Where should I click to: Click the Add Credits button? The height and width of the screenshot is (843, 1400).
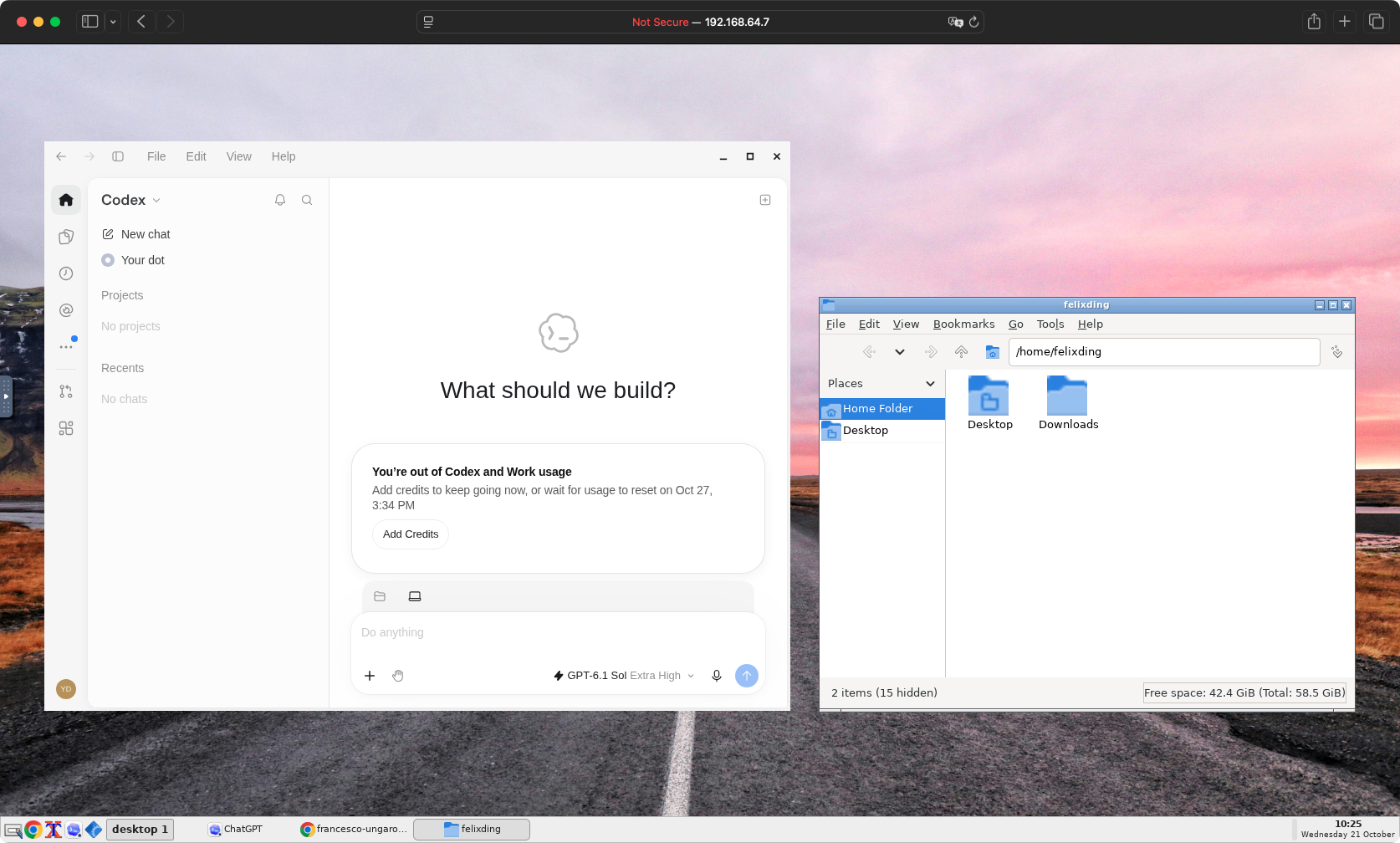(x=411, y=534)
